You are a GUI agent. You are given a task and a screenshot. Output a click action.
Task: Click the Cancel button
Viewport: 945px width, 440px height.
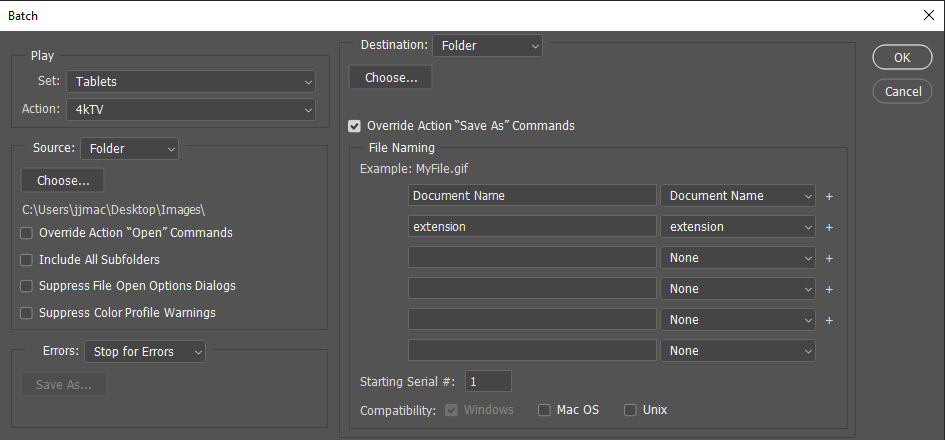pos(902,91)
